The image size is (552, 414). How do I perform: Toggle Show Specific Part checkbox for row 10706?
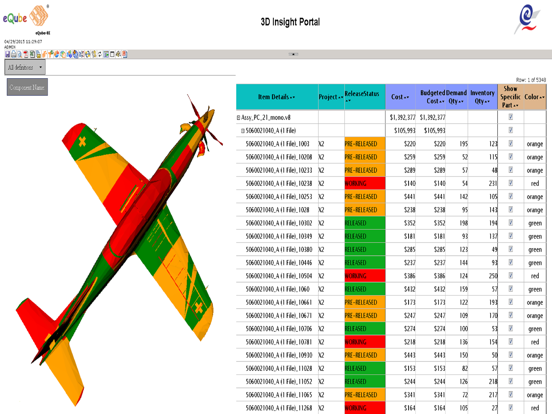[510, 328]
